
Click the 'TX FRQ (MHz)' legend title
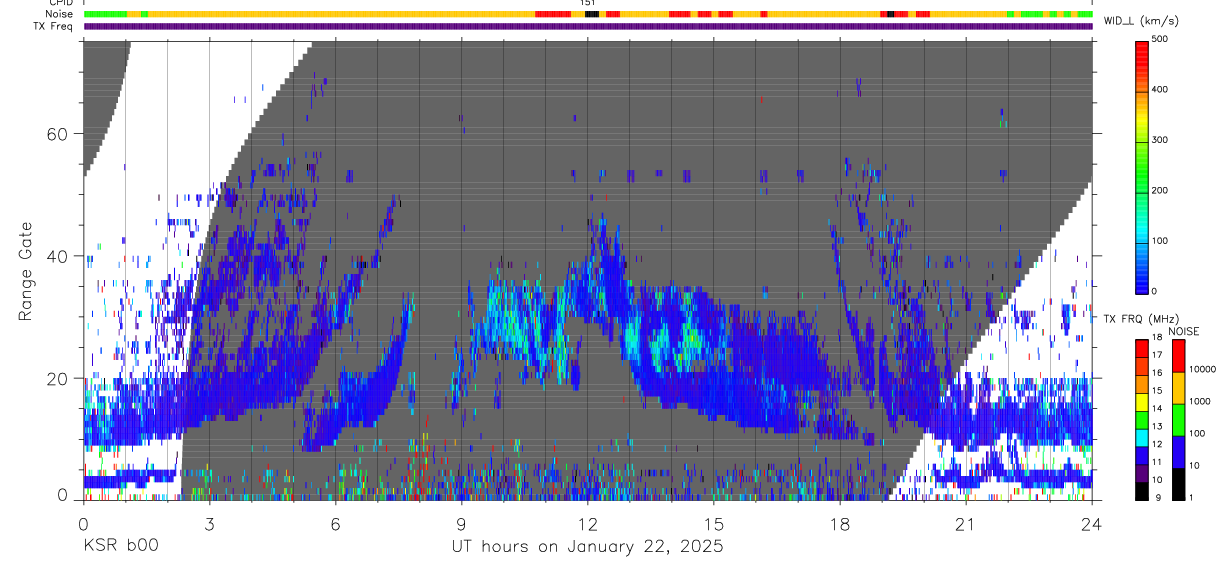1140,319
